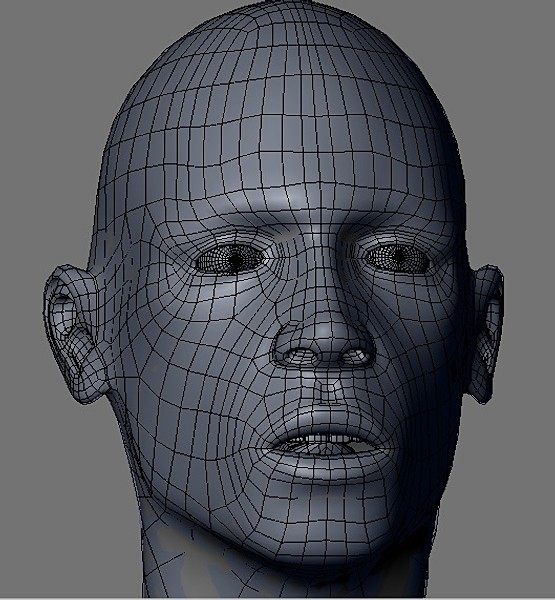Select the larger ear on the left side
Viewport: 555px width, 600px height.
[77, 333]
